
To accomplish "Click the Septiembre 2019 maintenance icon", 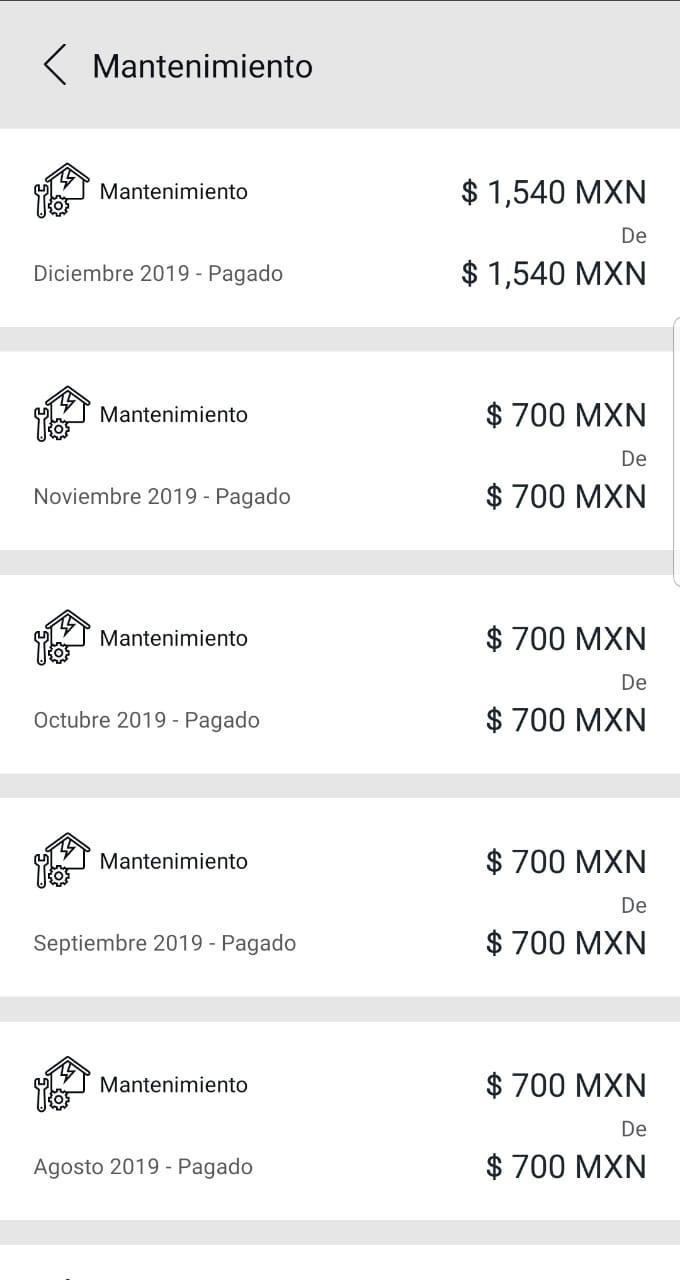I will [x=61, y=861].
